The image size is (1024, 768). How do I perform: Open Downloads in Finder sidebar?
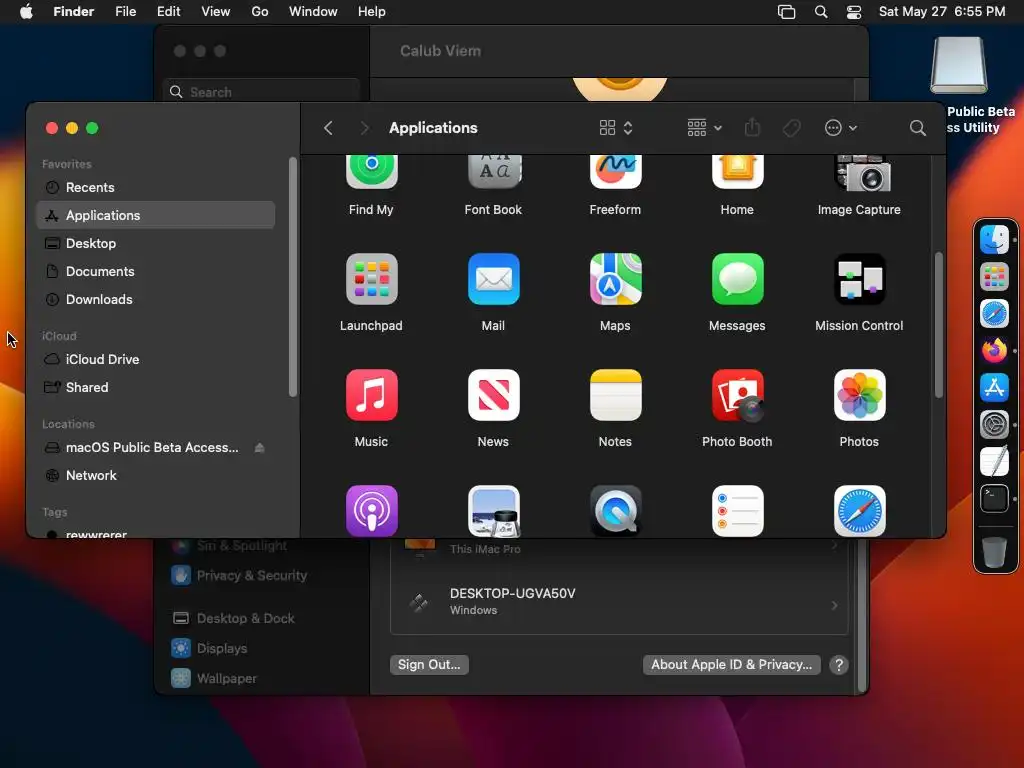(155, 300)
